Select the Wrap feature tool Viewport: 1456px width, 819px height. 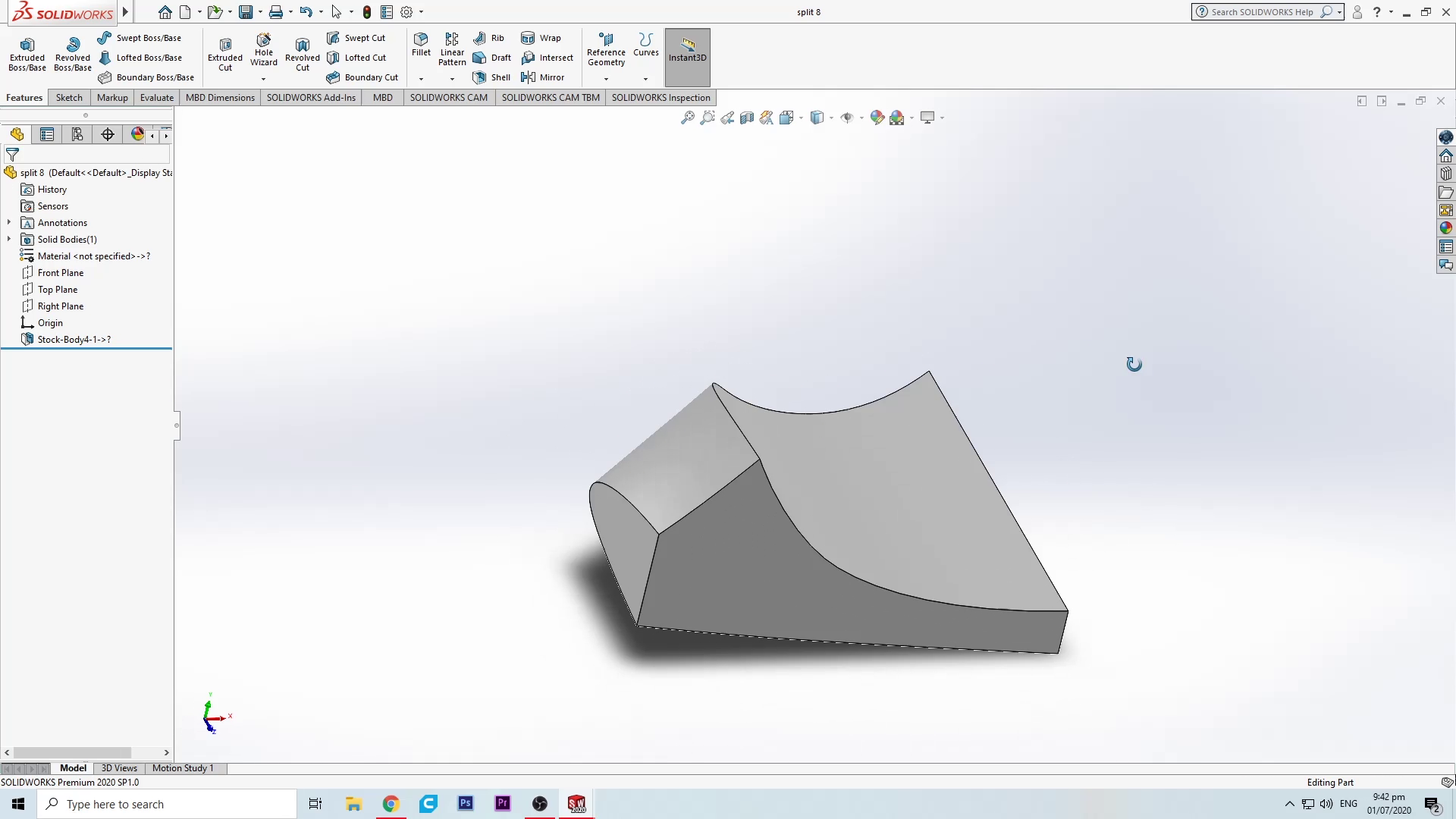pyautogui.click(x=541, y=38)
